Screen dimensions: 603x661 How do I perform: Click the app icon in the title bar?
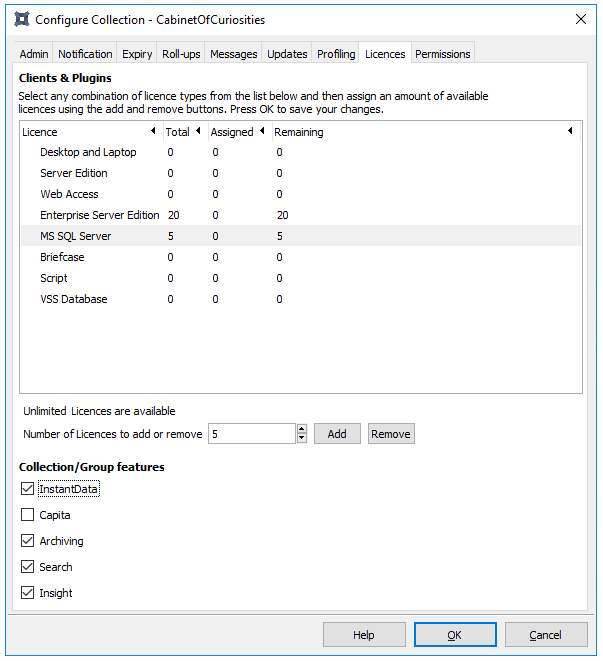pos(22,19)
